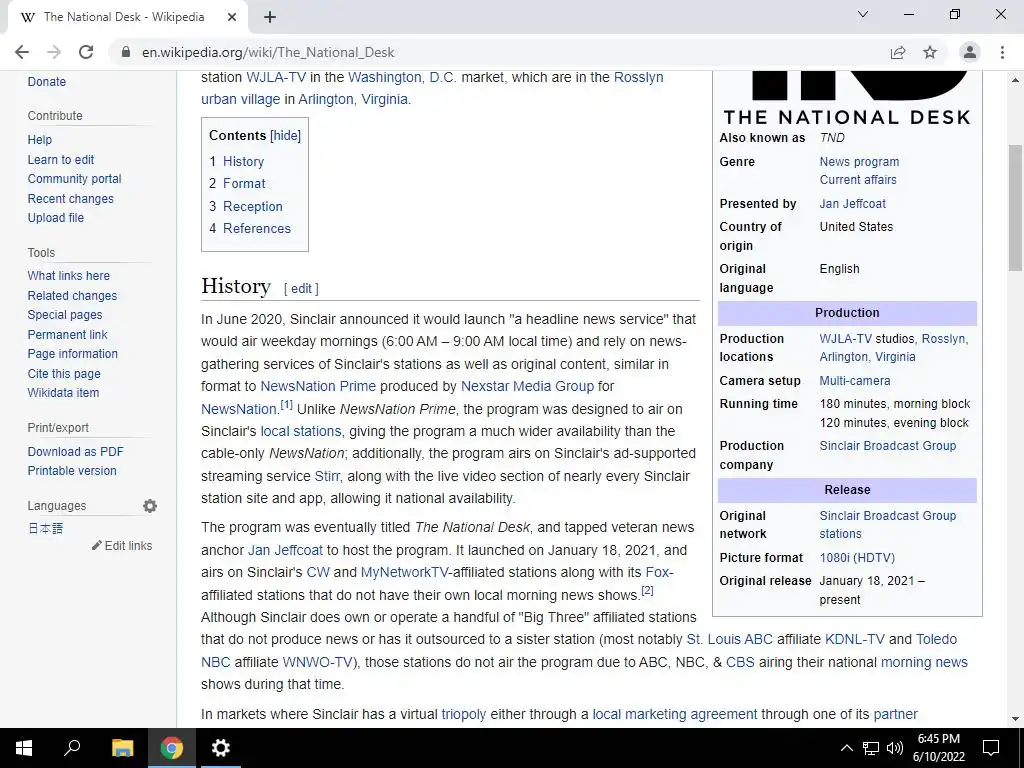Select The National Desk browser tab
1024x768 pixels.
[124, 17]
